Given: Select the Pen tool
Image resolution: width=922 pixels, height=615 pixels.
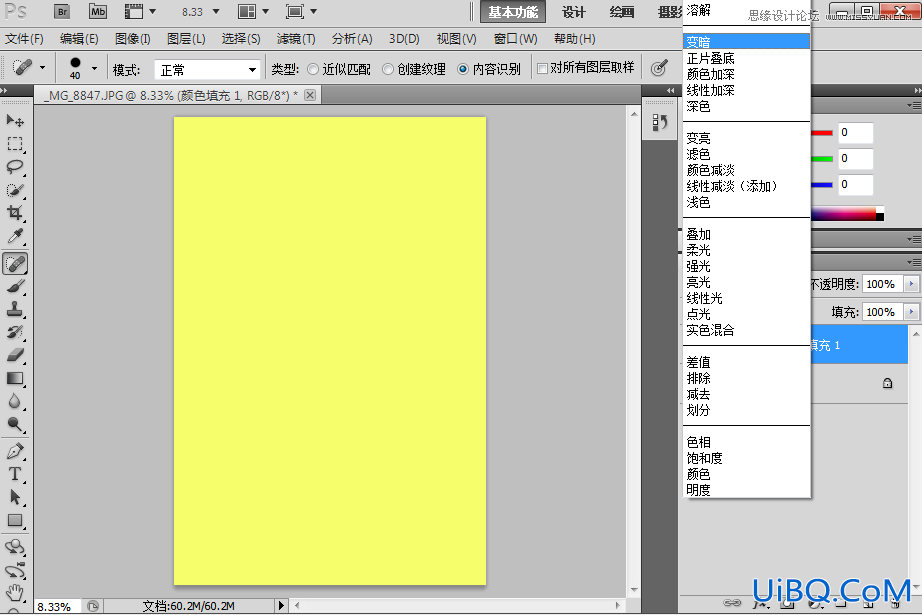Looking at the screenshot, I should tap(15, 451).
